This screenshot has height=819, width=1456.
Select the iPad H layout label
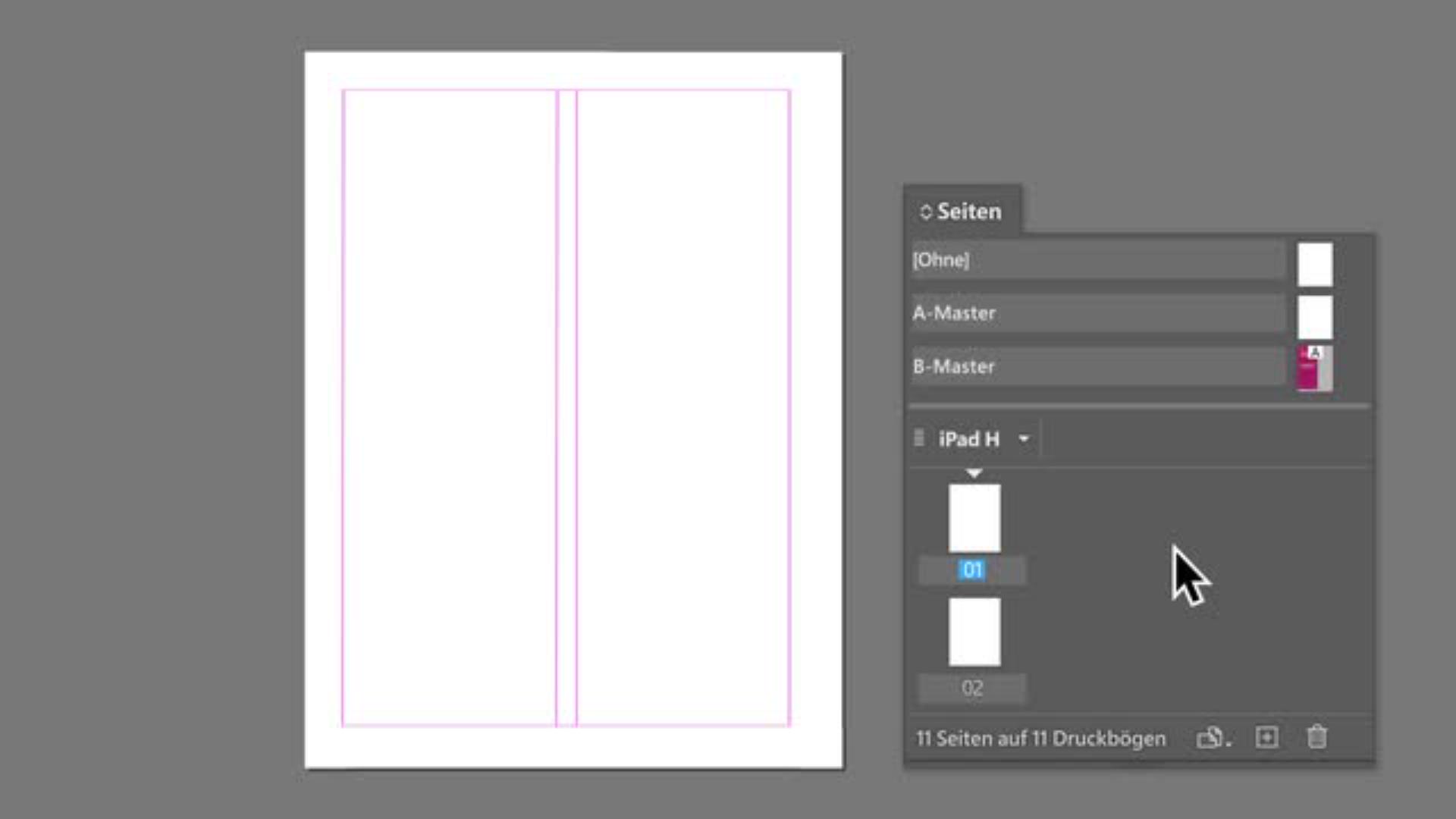point(968,439)
